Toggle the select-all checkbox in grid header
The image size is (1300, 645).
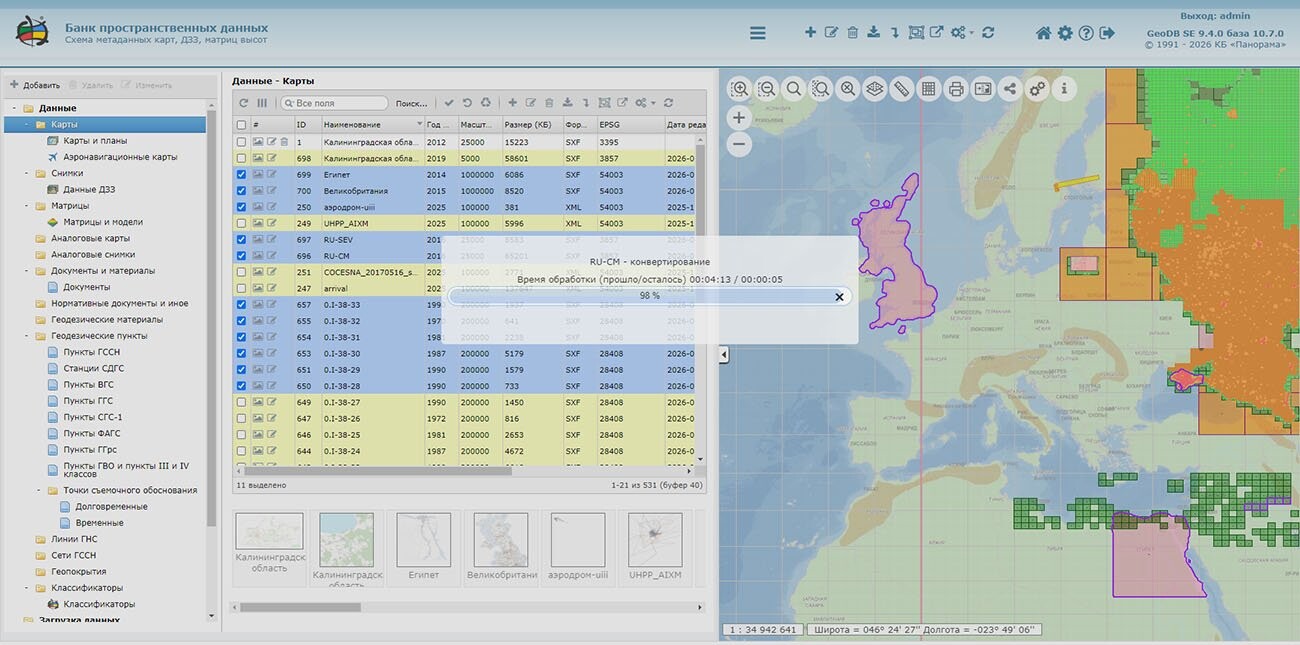241,125
